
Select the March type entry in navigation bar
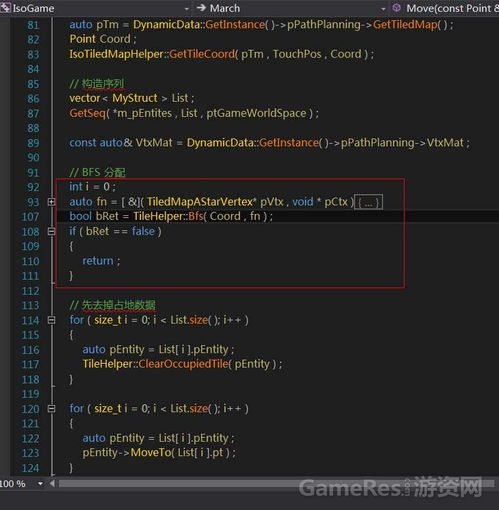pos(225,8)
